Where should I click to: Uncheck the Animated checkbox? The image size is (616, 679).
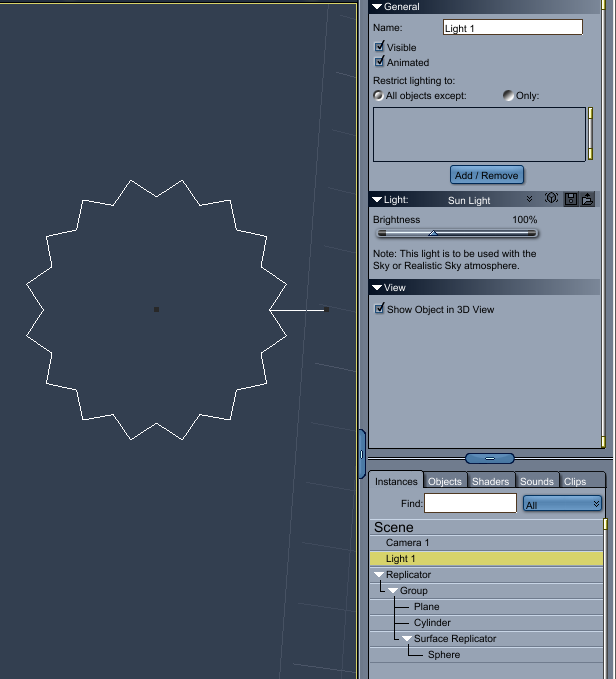click(x=379, y=61)
